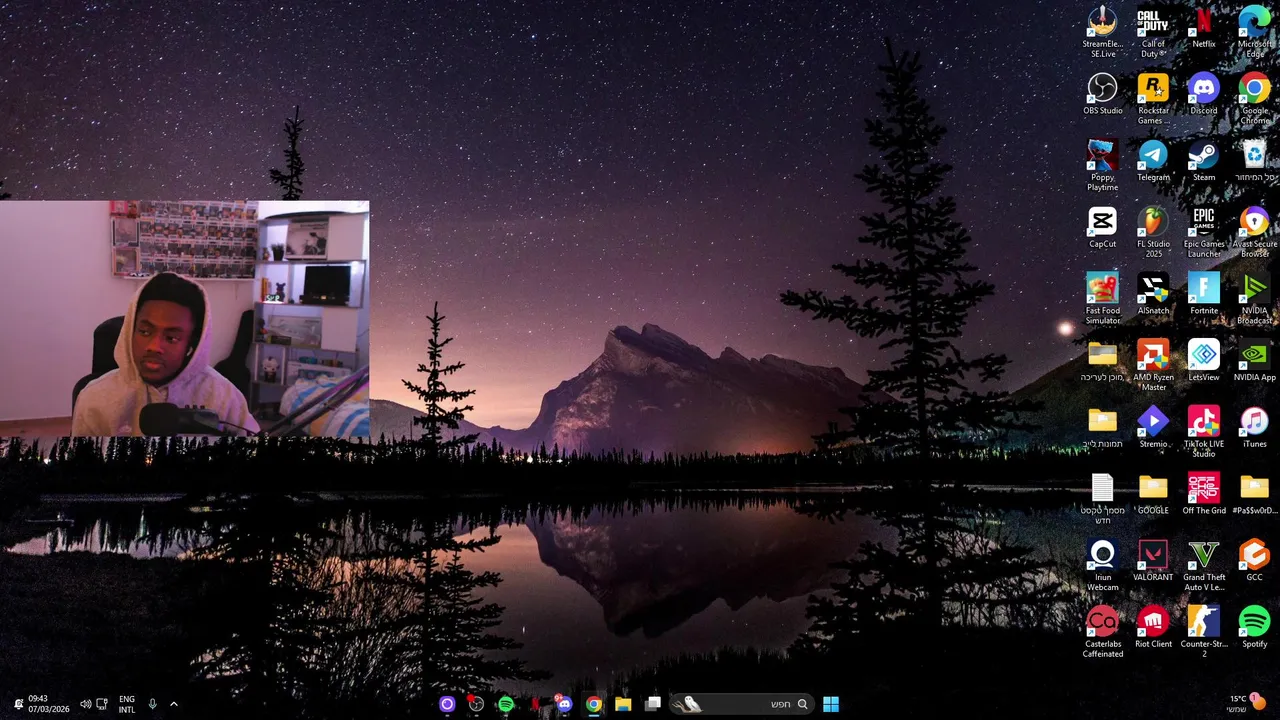Launch the Call of Duty desktop shortcut
Screen dimensions: 1280x720
pos(1153,31)
